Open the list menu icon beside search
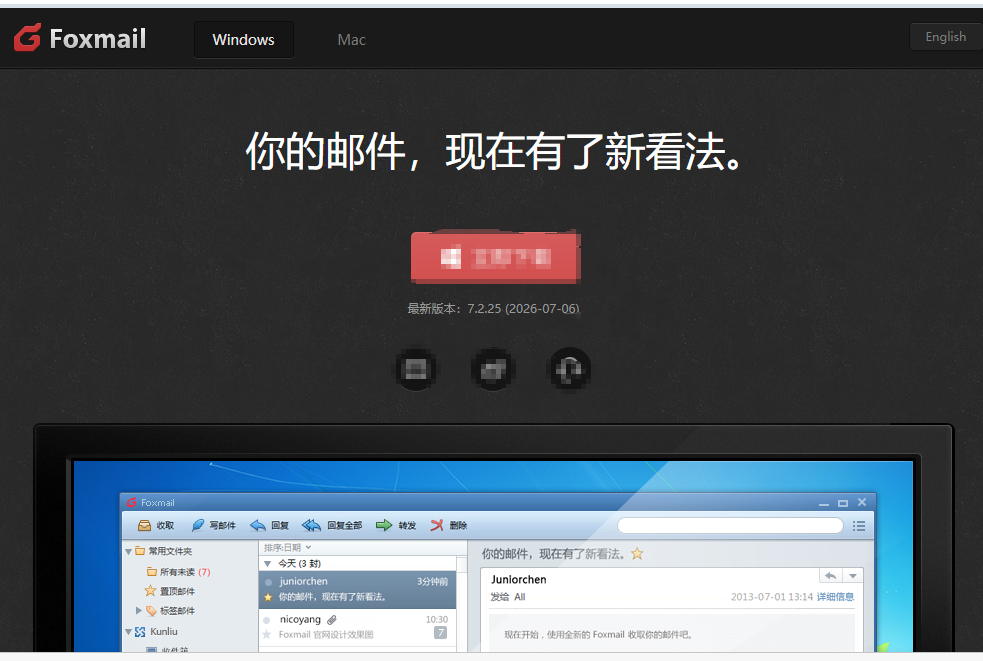Viewport: 983px width, 661px height. pyautogui.click(x=859, y=526)
